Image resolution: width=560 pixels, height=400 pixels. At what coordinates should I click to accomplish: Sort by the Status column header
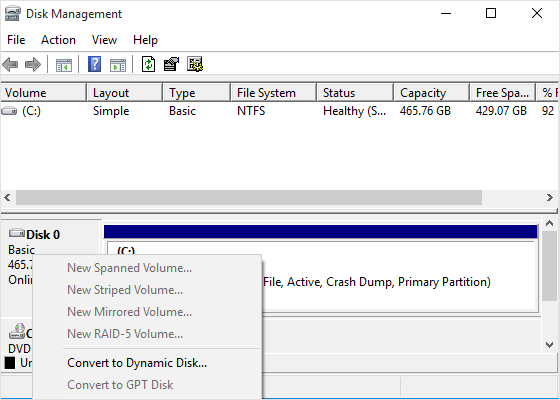pos(355,93)
